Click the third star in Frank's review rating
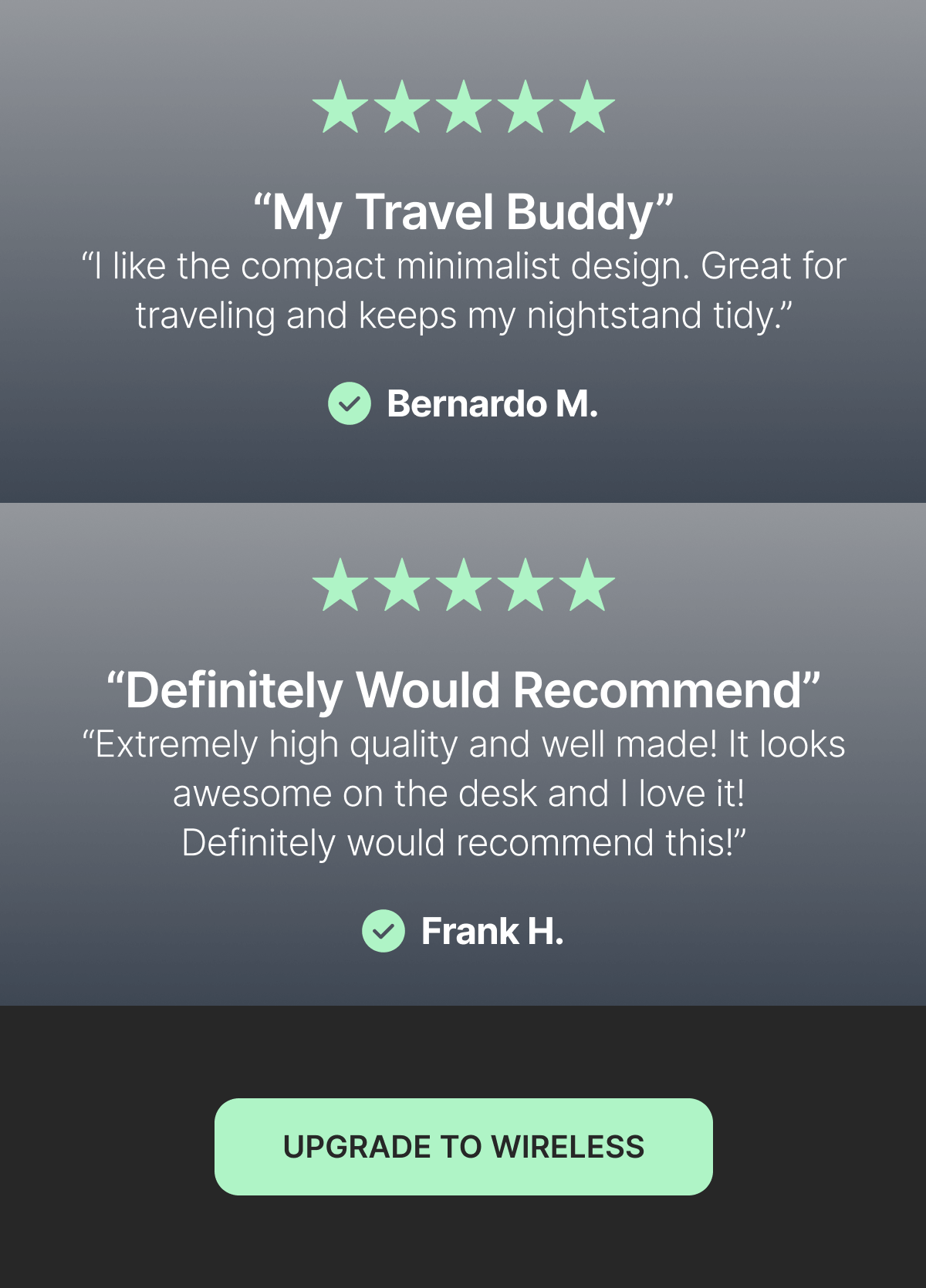This screenshot has width=926, height=1288. [x=464, y=585]
